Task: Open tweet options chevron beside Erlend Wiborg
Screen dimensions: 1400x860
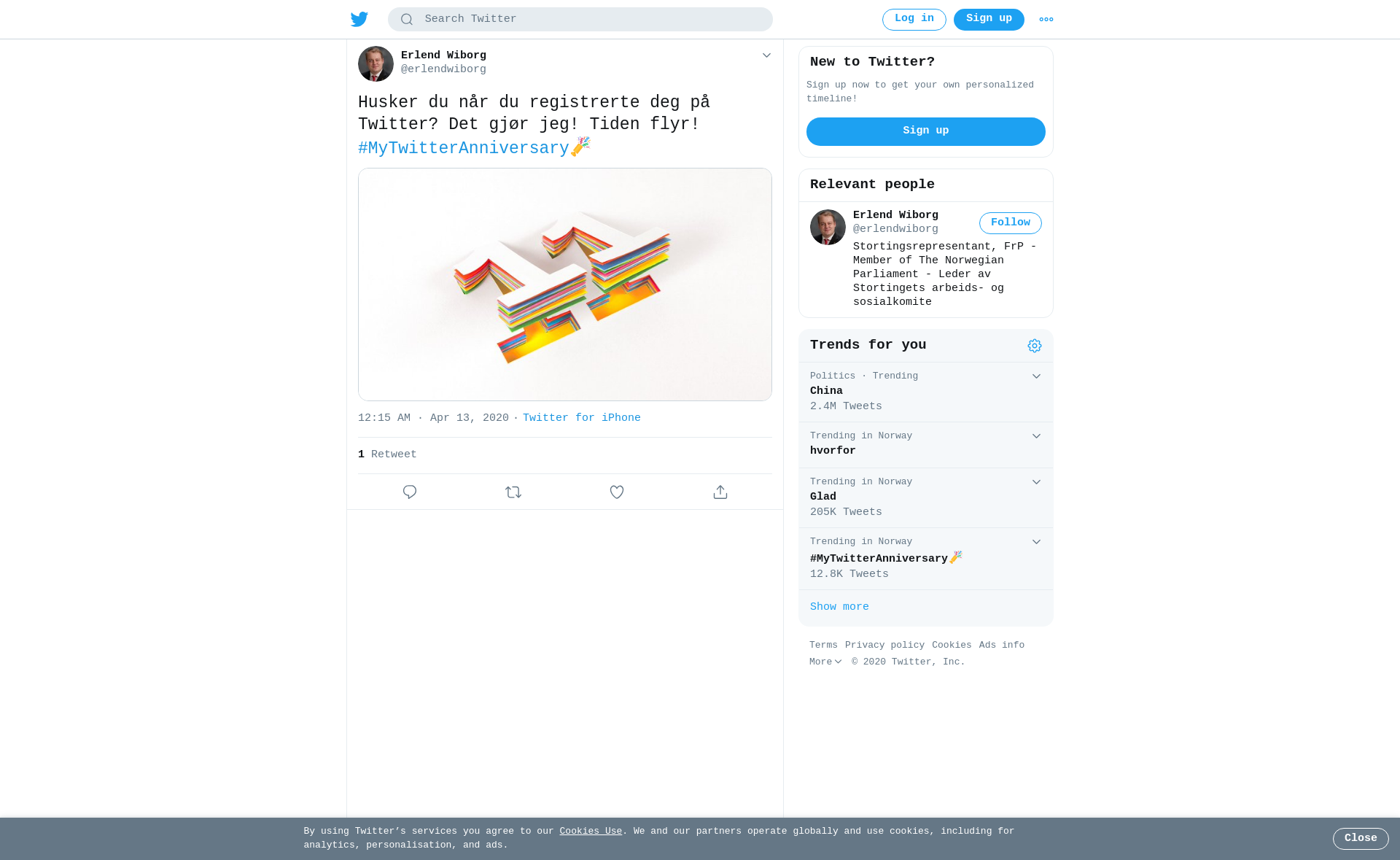Action: click(x=766, y=55)
